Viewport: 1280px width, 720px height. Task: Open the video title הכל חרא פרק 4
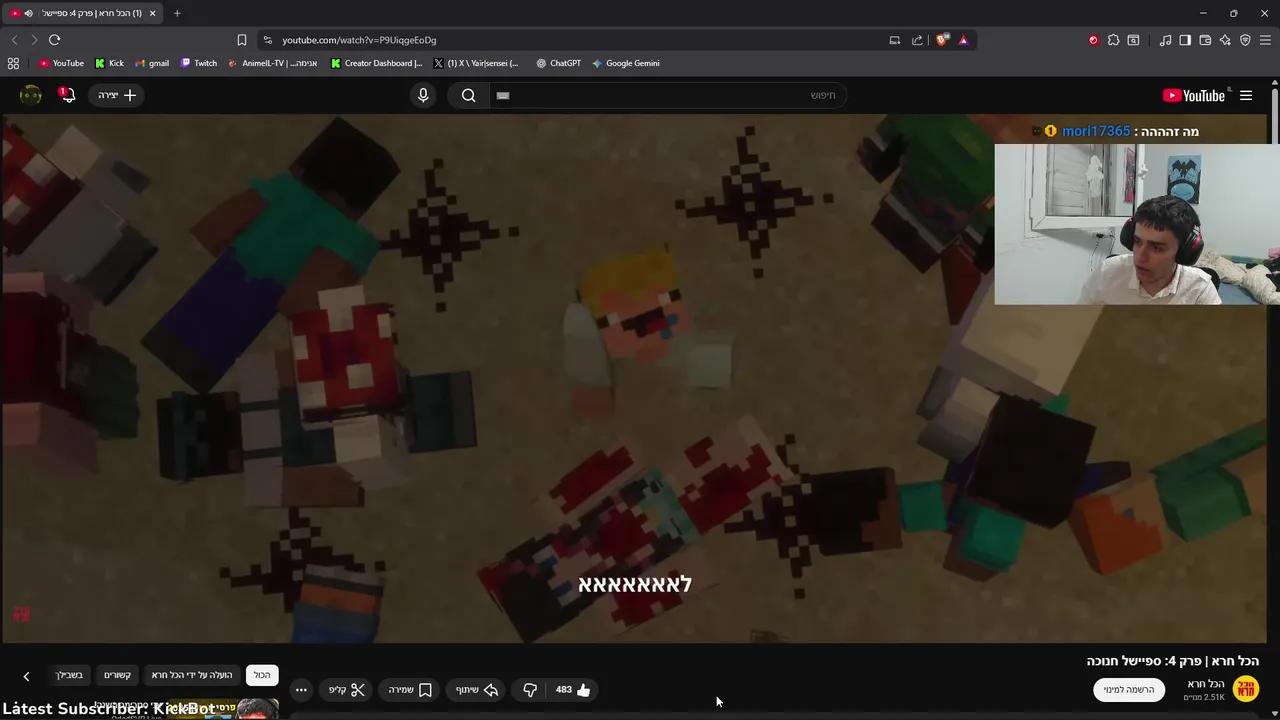(1173, 661)
